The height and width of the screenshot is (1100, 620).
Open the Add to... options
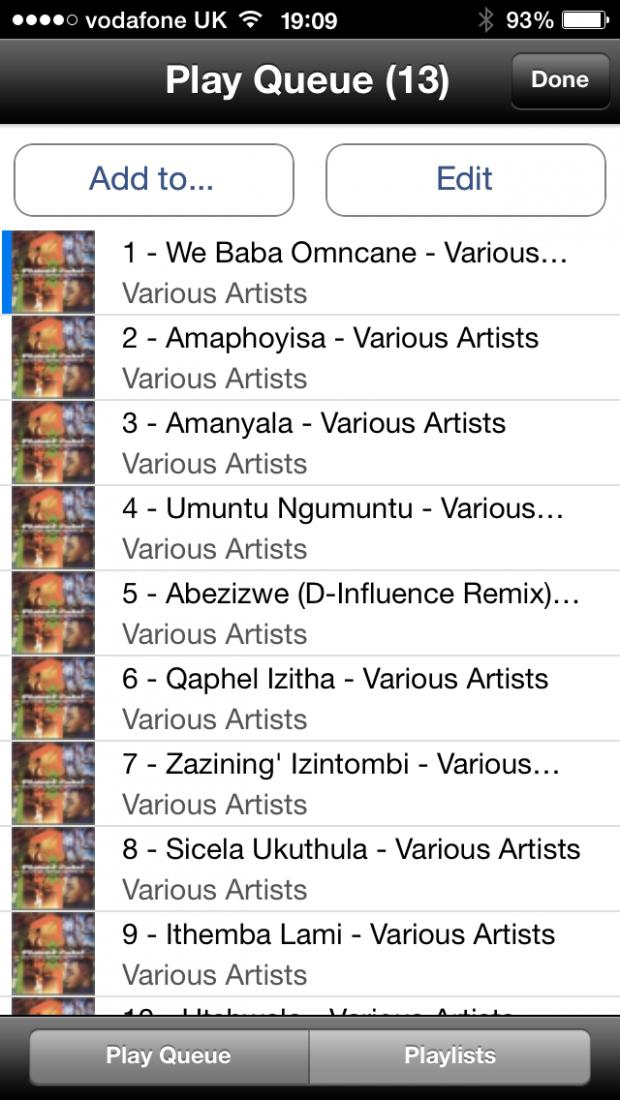(154, 180)
